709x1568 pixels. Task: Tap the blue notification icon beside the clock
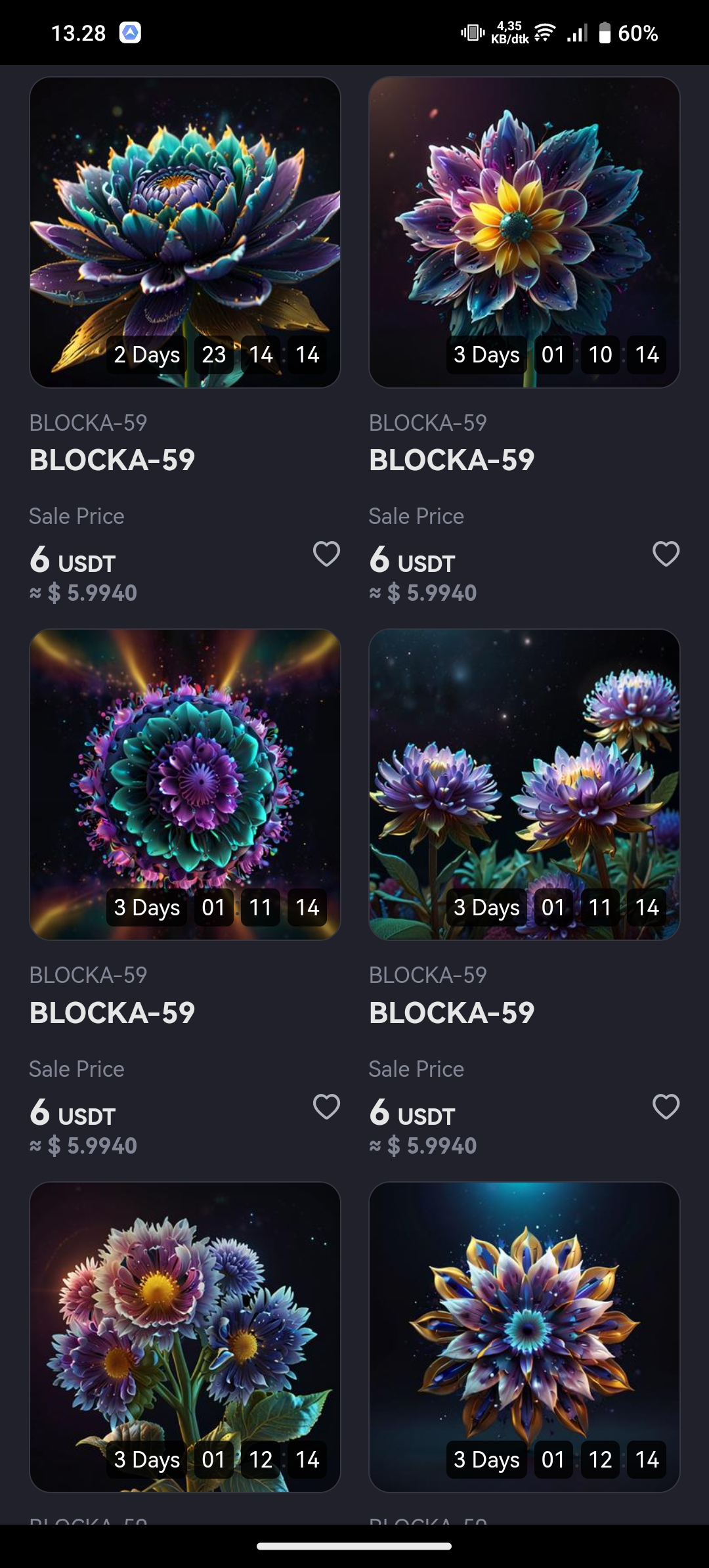click(x=130, y=32)
